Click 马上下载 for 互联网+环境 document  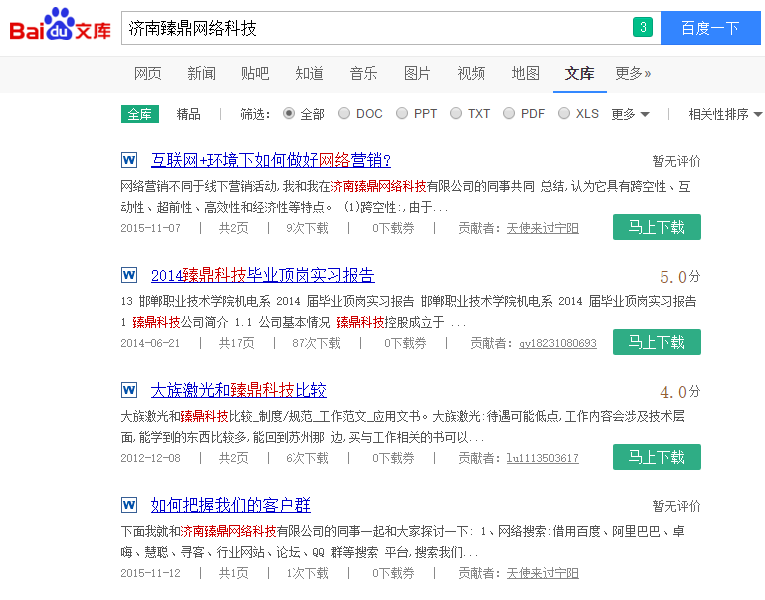coord(657,227)
